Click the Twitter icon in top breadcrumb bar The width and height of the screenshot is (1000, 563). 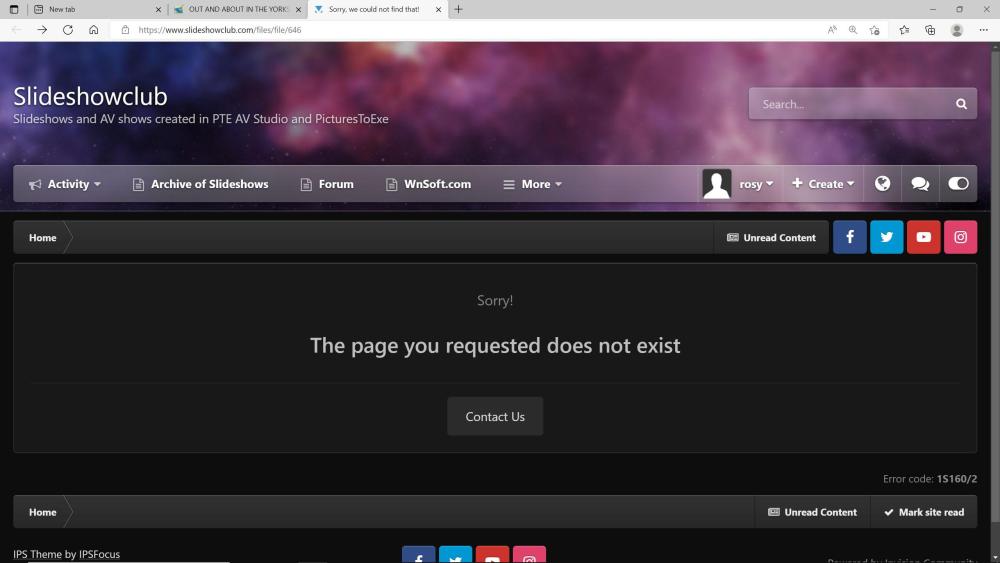tap(886, 237)
